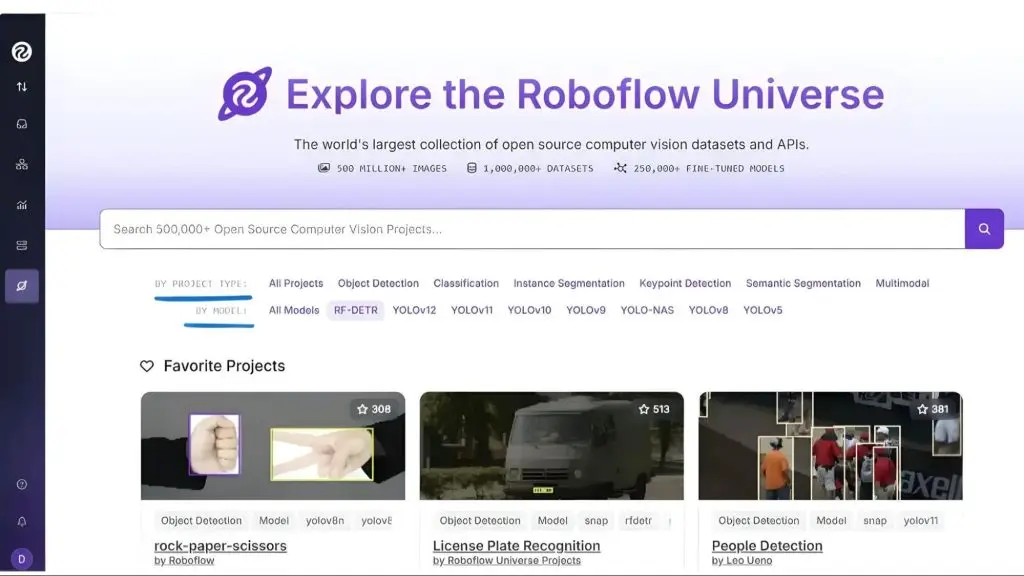Open the sort arrows icon in sidebar

click(20, 87)
